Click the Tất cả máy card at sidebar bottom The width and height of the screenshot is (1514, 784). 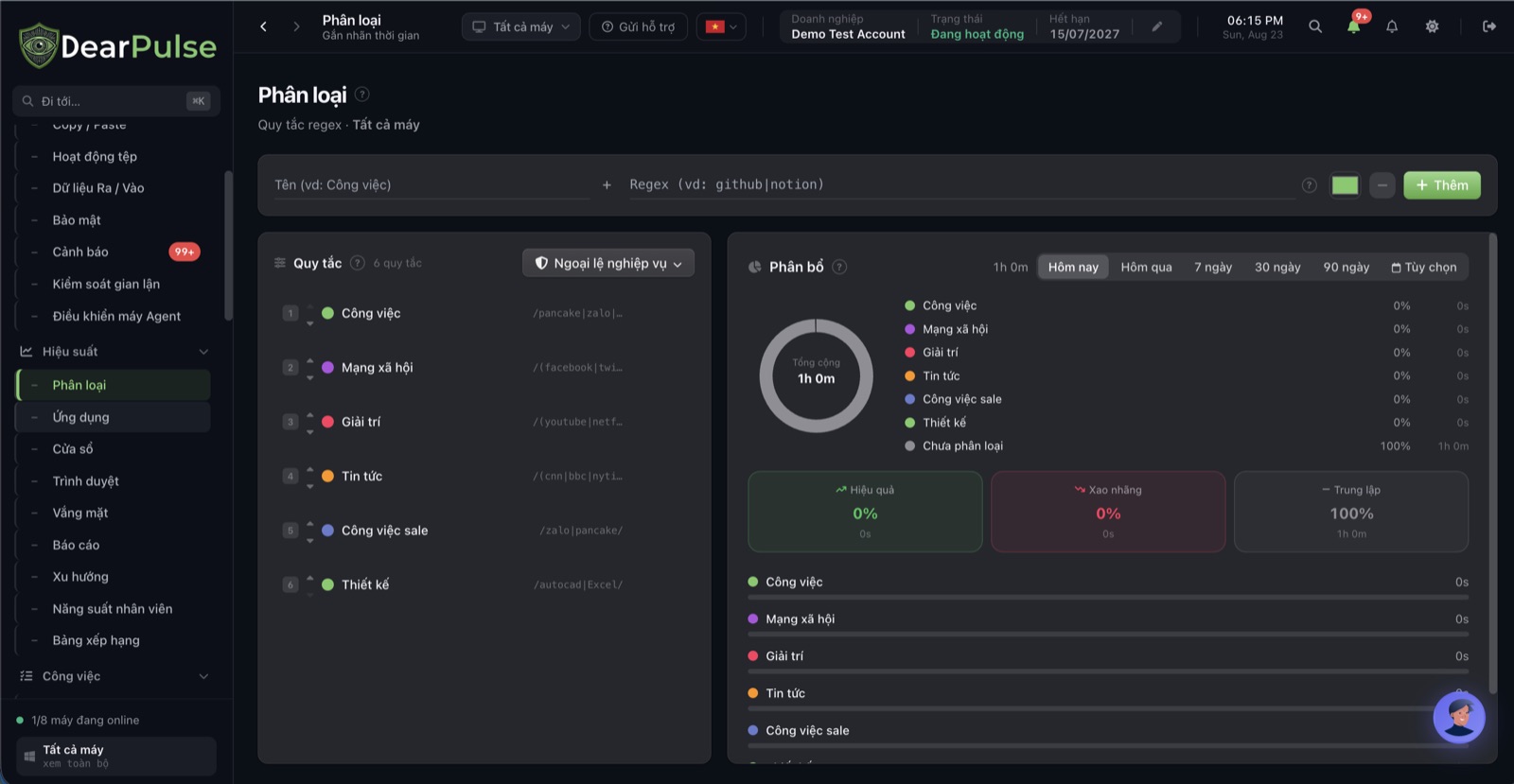coord(115,757)
